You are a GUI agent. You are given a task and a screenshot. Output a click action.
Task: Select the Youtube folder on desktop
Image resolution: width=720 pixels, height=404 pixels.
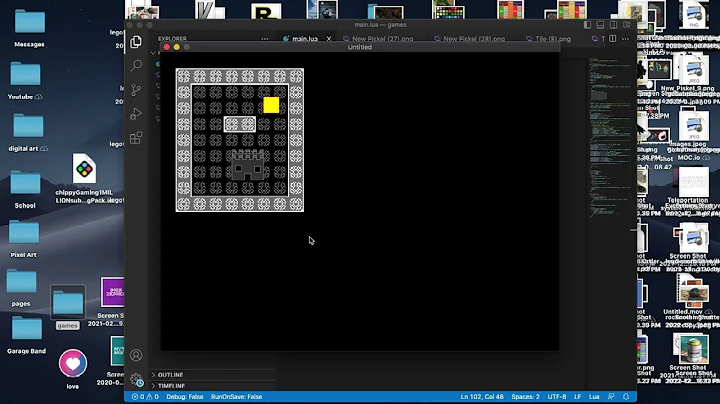[25, 79]
